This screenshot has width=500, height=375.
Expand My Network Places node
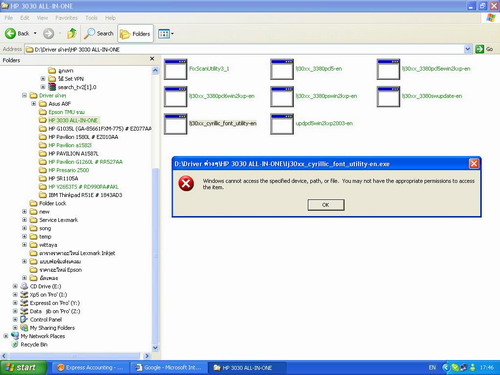point(6,336)
